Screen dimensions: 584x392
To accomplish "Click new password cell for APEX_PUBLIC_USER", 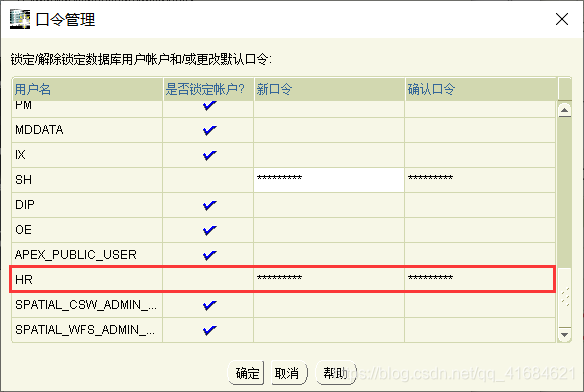I will (x=329, y=255).
